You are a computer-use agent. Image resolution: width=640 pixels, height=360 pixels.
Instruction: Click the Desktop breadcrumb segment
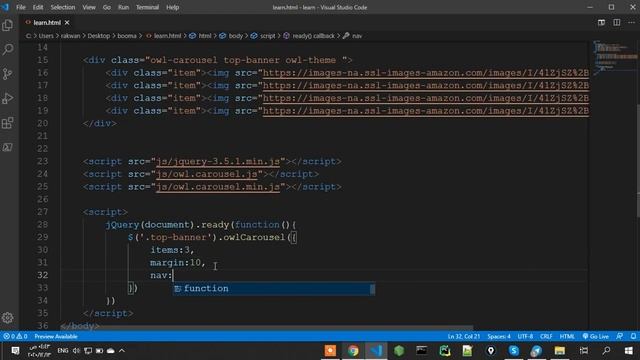click(x=99, y=36)
